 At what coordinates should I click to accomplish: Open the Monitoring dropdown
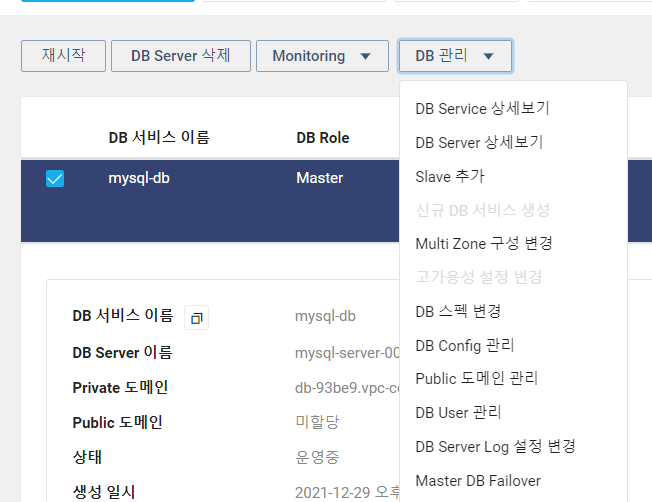coord(322,56)
